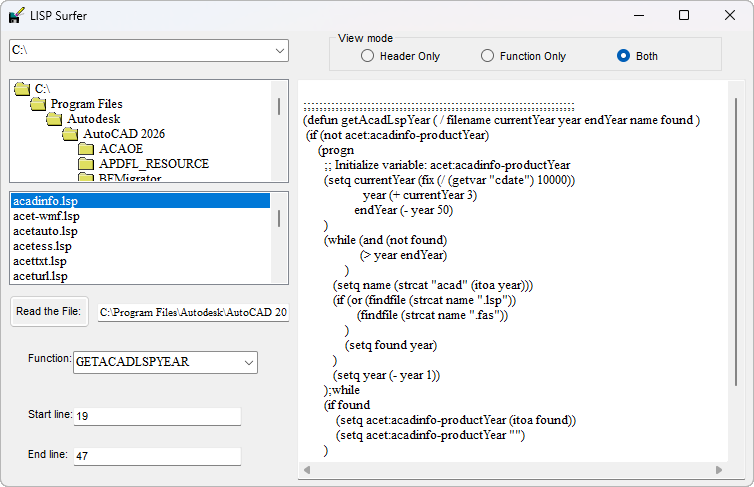Expand the C:\ drive dropdown
This screenshot has width=754, height=487.
(x=279, y=50)
